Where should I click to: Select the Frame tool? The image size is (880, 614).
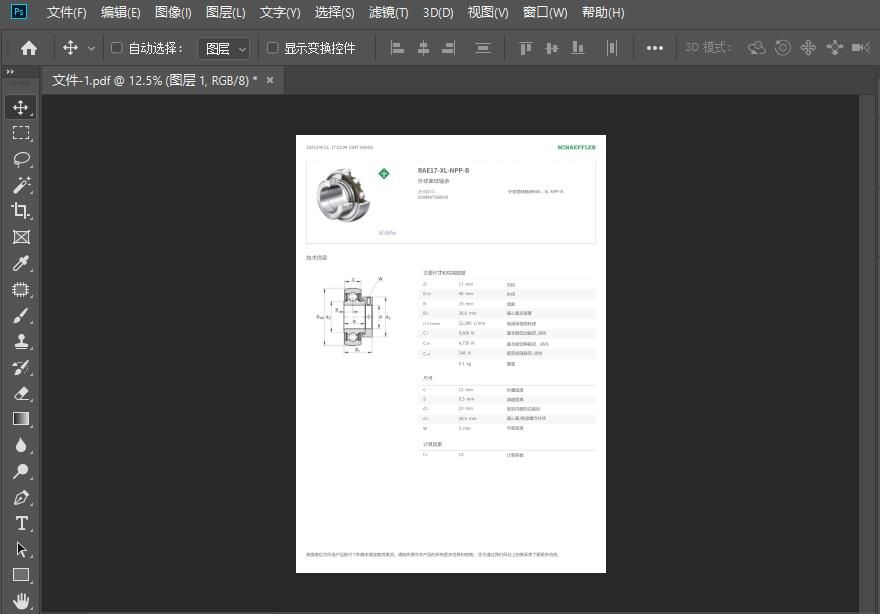tap(21, 237)
